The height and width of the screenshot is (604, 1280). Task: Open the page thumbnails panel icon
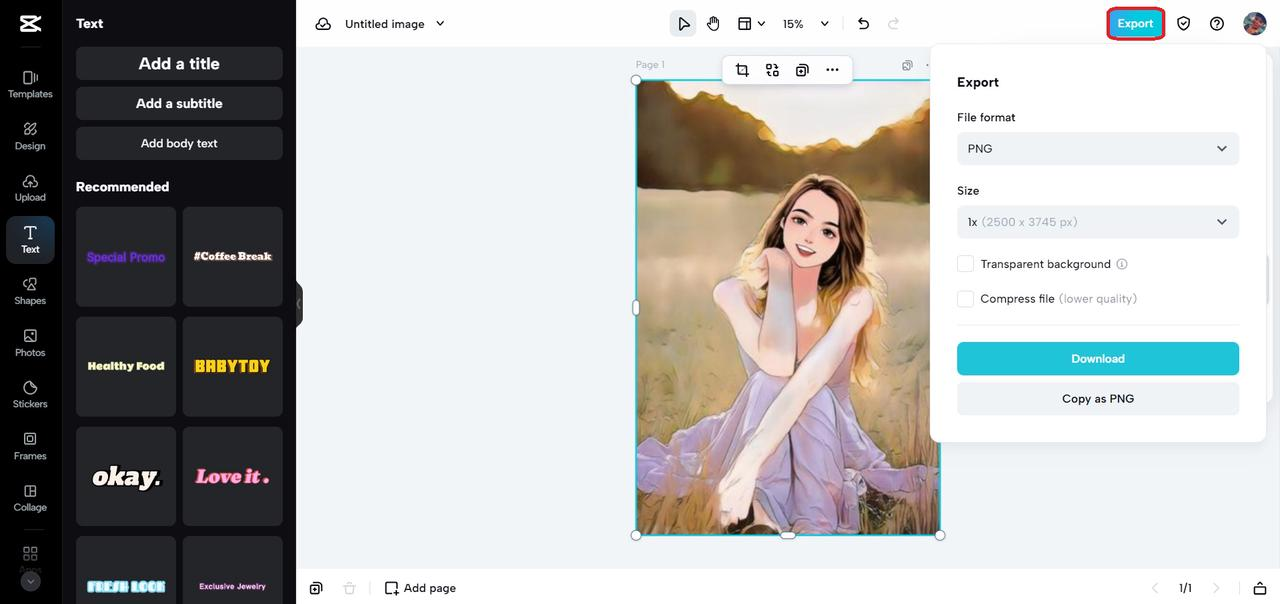[1260, 588]
